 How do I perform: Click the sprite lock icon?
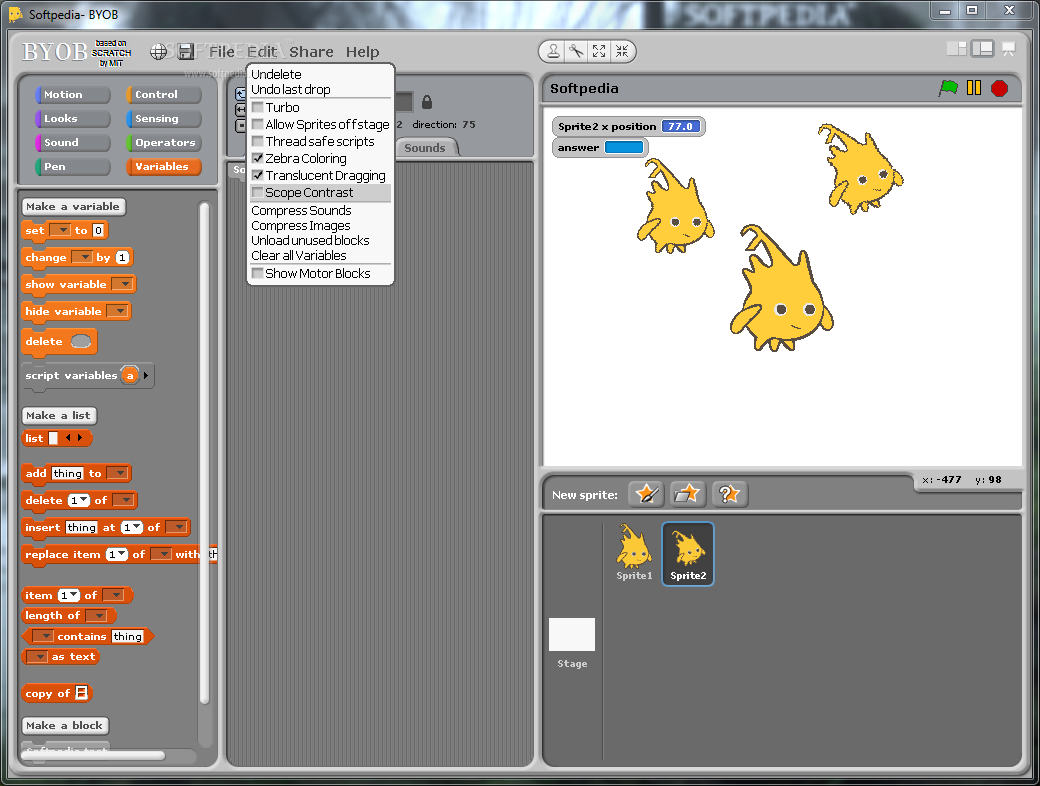tap(427, 102)
